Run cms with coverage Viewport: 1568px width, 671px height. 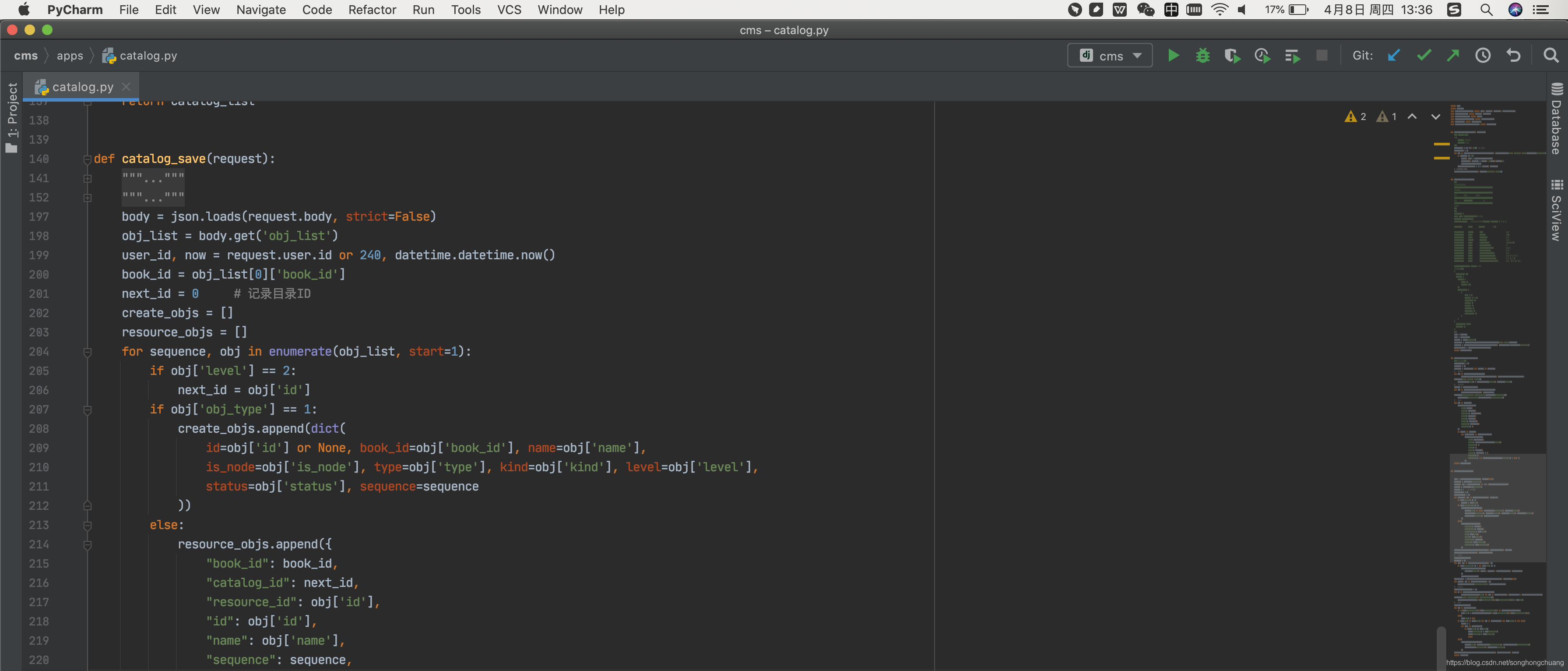coord(1233,56)
